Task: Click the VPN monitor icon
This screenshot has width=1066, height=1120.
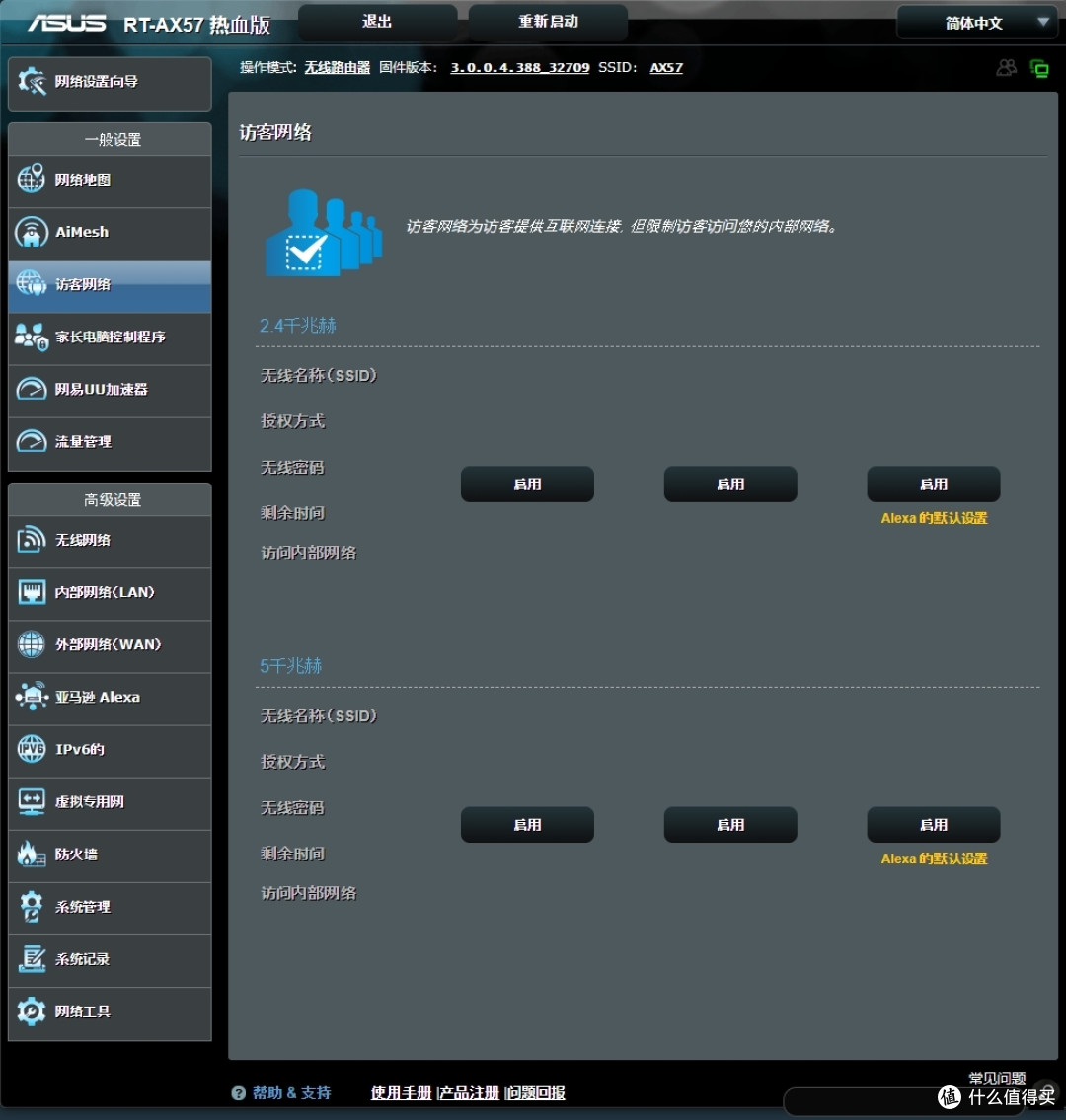Action: coord(32,801)
